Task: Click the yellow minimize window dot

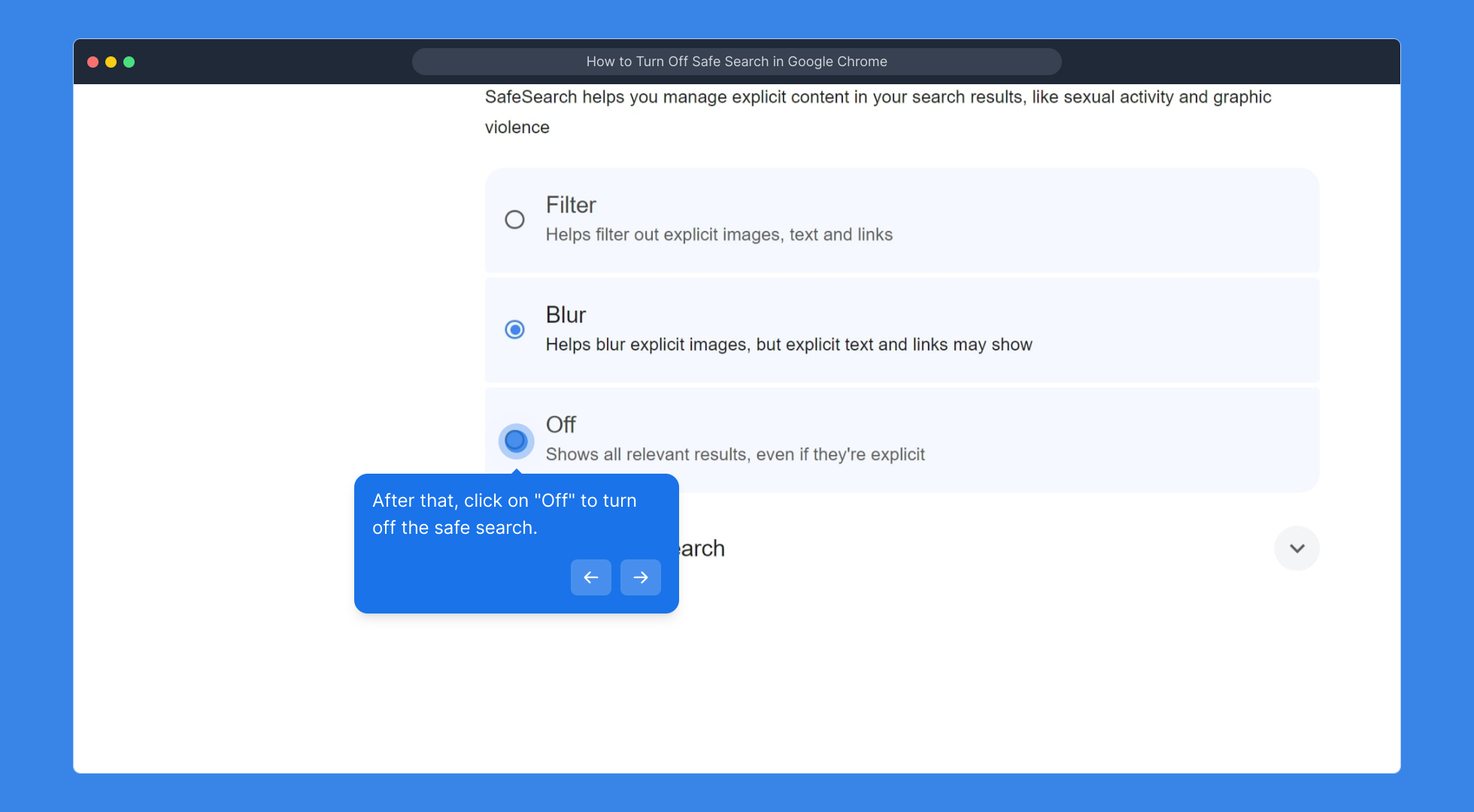Action: (x=111, y=62)
